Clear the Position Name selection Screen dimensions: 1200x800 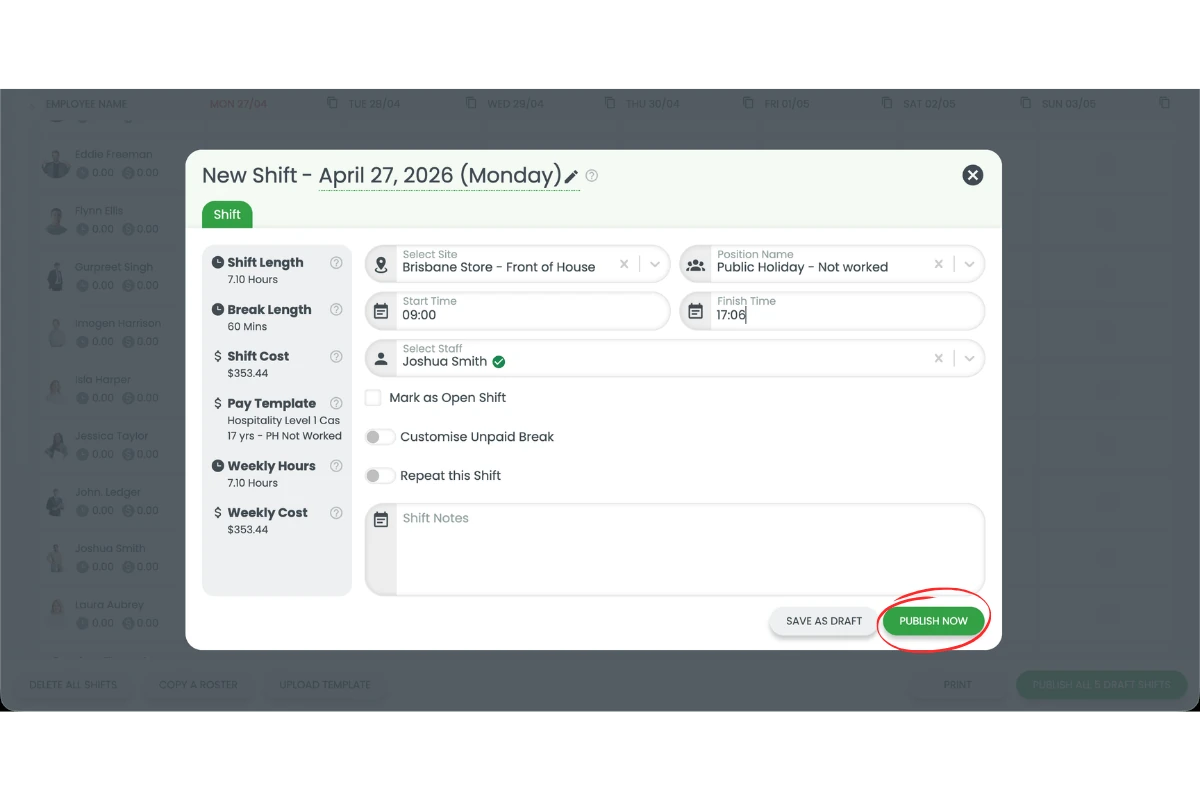click(x=938, y=265)
